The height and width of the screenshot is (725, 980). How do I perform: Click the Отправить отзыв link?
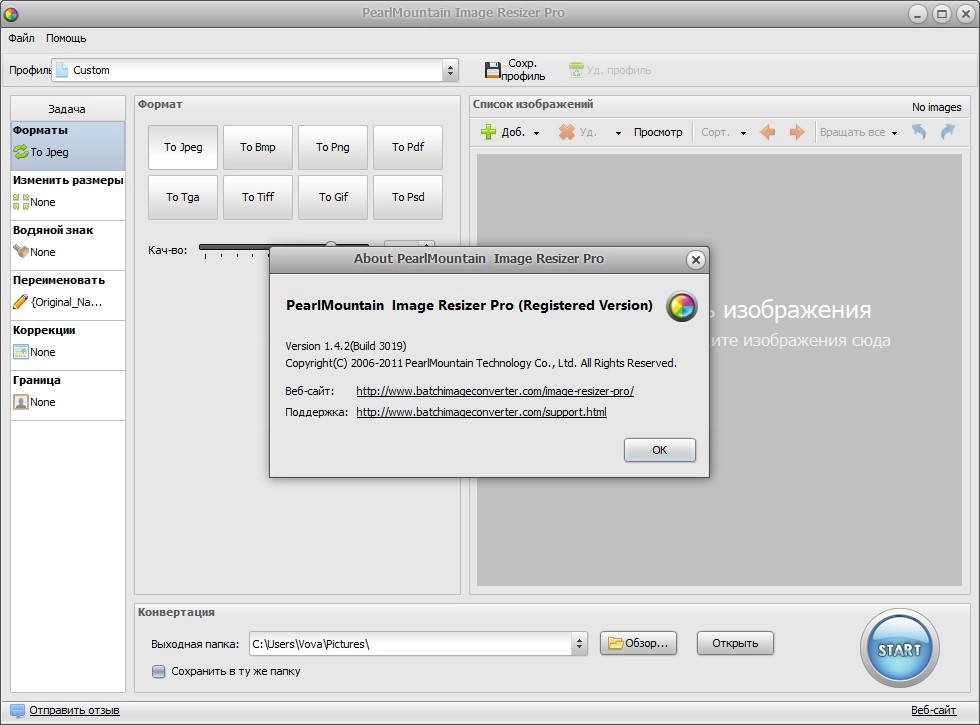click(x=74, y=711)
